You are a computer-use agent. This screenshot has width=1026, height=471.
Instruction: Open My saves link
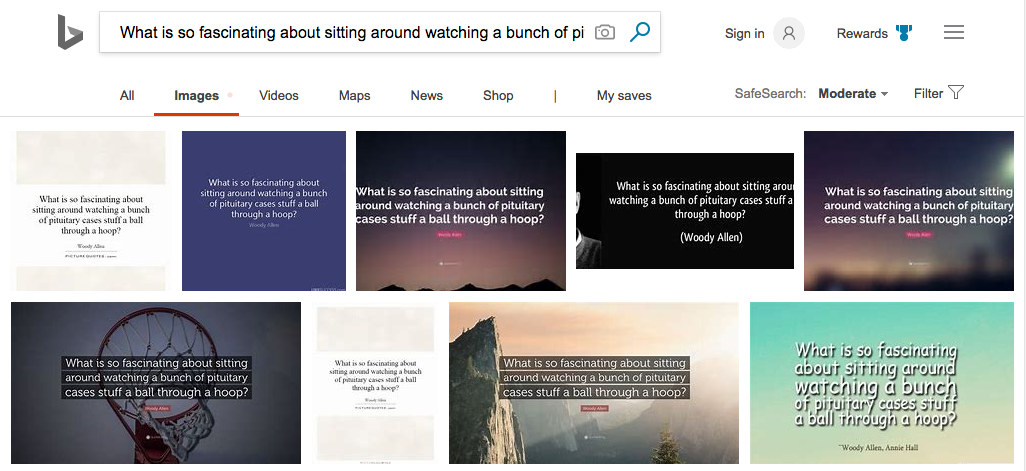coord(624,96)
